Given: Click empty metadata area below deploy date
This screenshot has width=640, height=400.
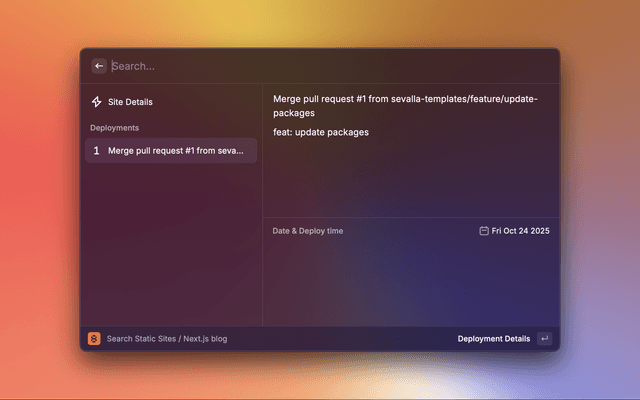Looking at the screenshot, I should click(x=410, y=285).
